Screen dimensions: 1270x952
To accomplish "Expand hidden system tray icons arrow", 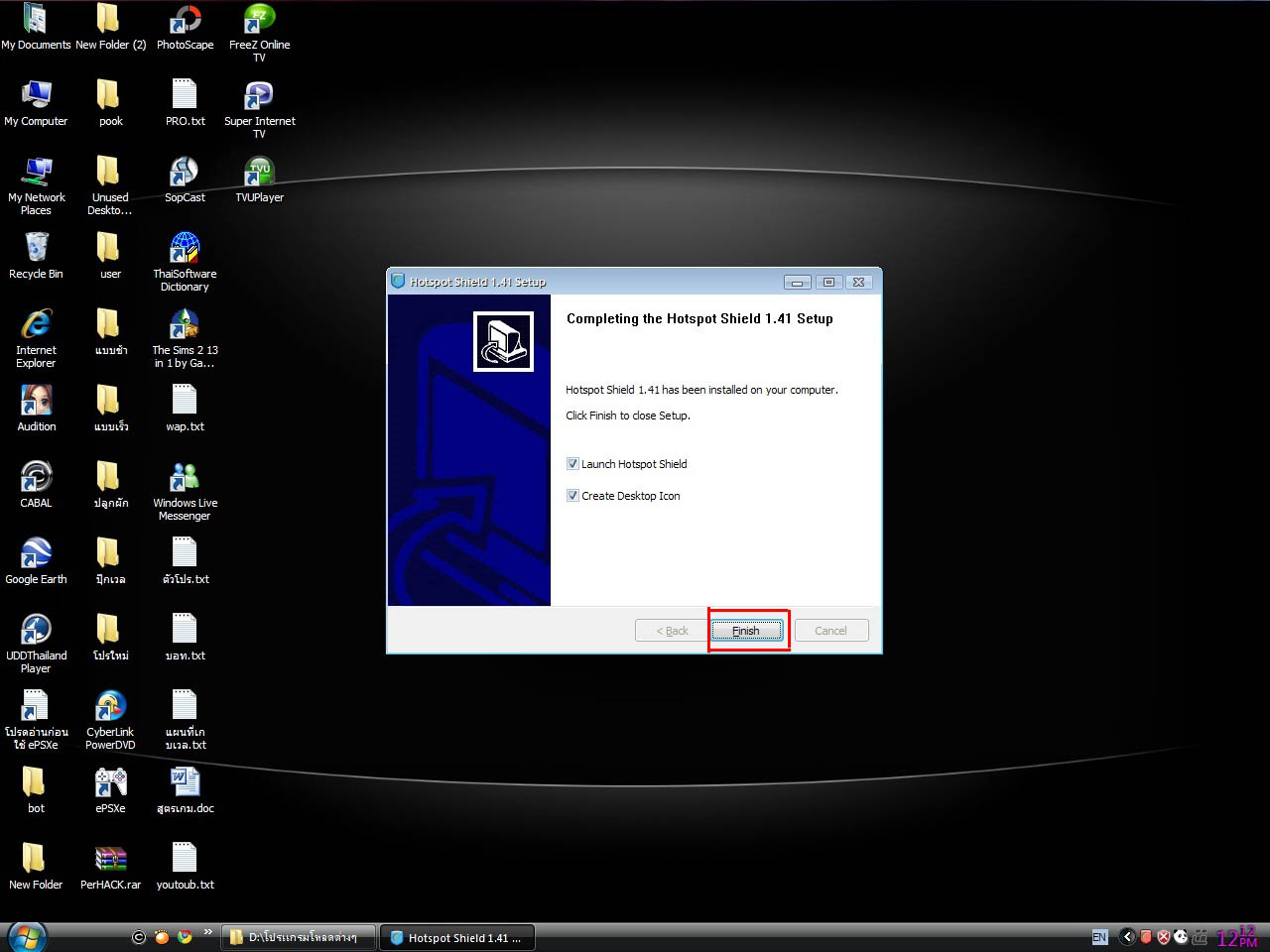I will click(x=1127, y=937).
